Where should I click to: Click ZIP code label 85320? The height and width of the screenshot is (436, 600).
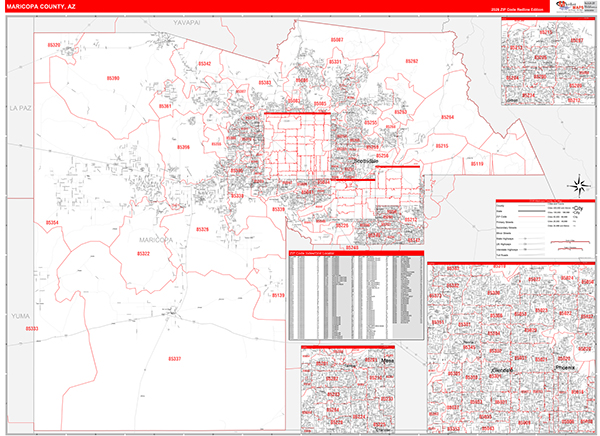pyautogui.click(x=54, y=45)
